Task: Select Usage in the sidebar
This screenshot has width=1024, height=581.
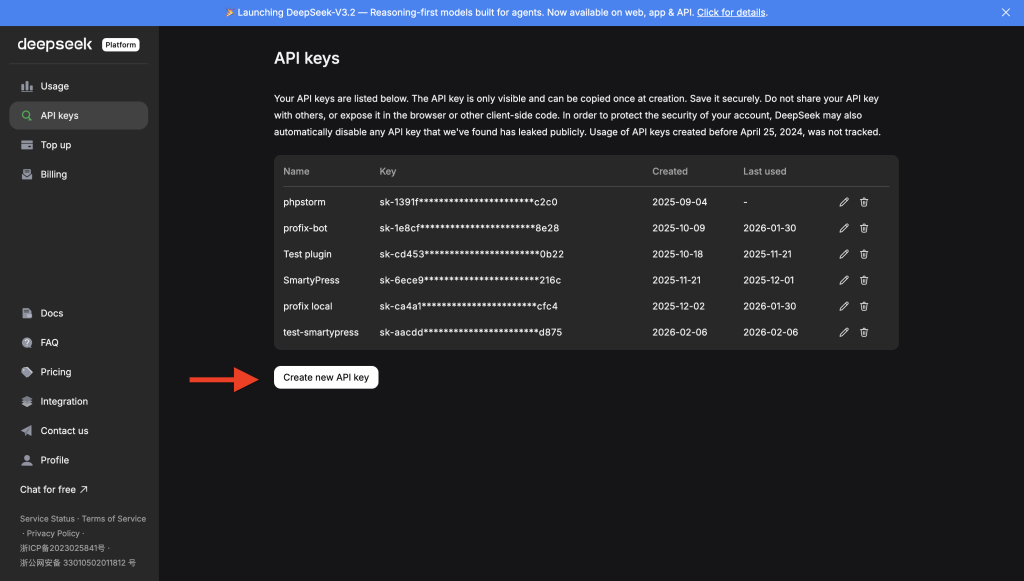Action: pos(54,86)
